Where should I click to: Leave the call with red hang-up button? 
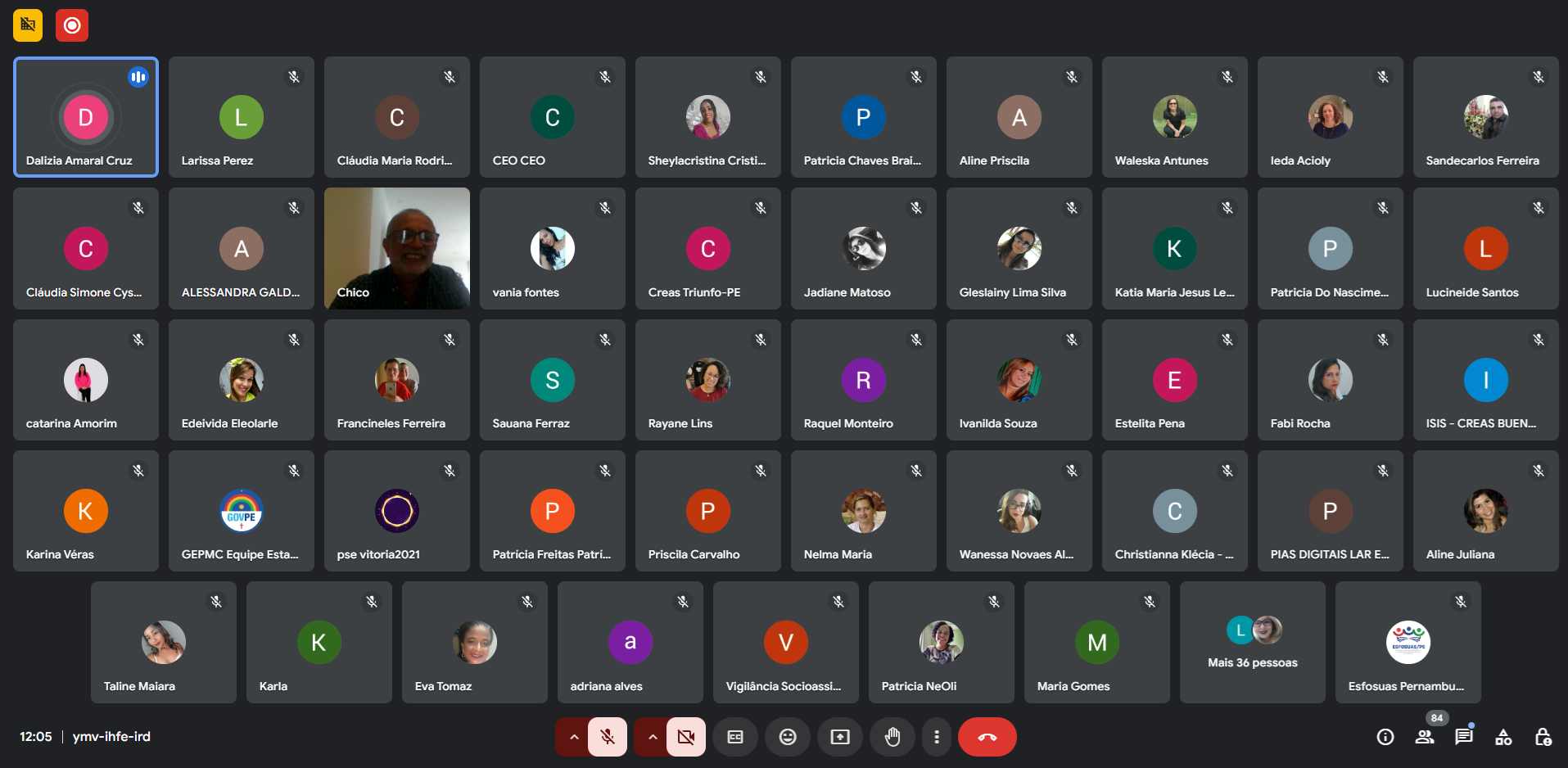click(x=987, y=737)
